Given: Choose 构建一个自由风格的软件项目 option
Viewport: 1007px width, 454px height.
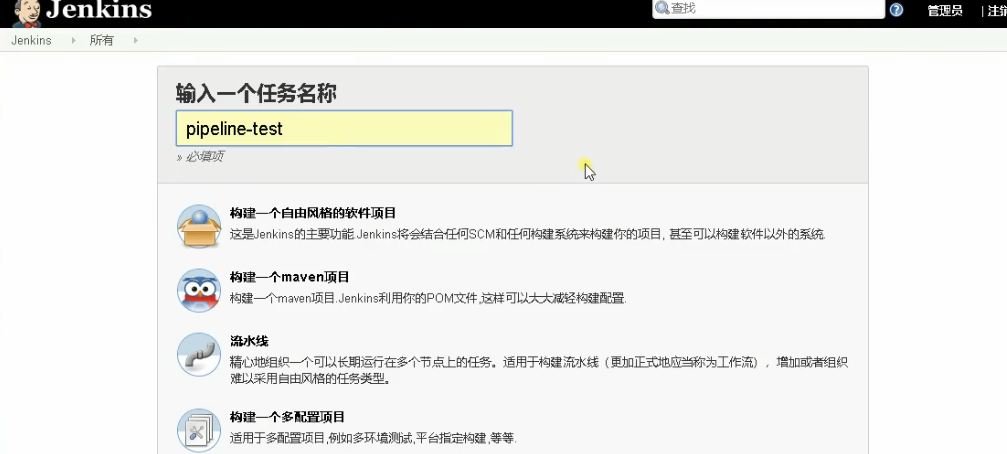Looking at the screenshot, I should click(x=313, y=213).
